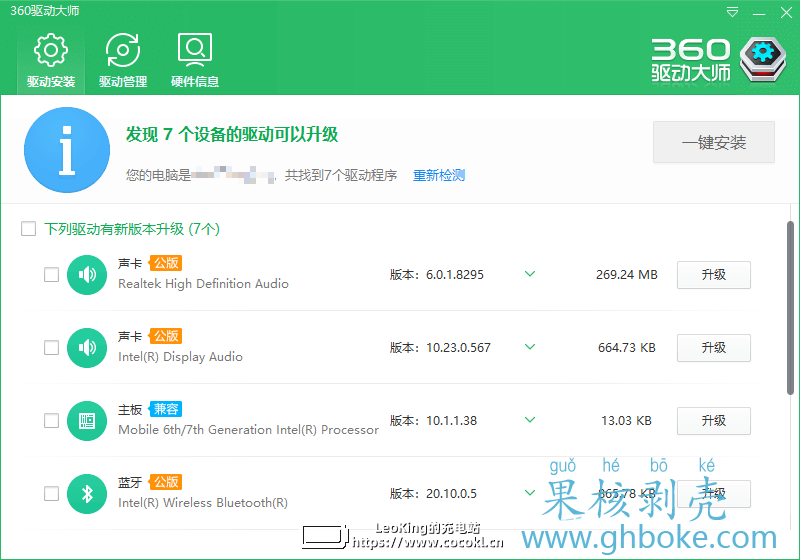Viewport: 800px width, 560px height.
Task: Open the 驱动安装 tab
Action: coord(51,61)
